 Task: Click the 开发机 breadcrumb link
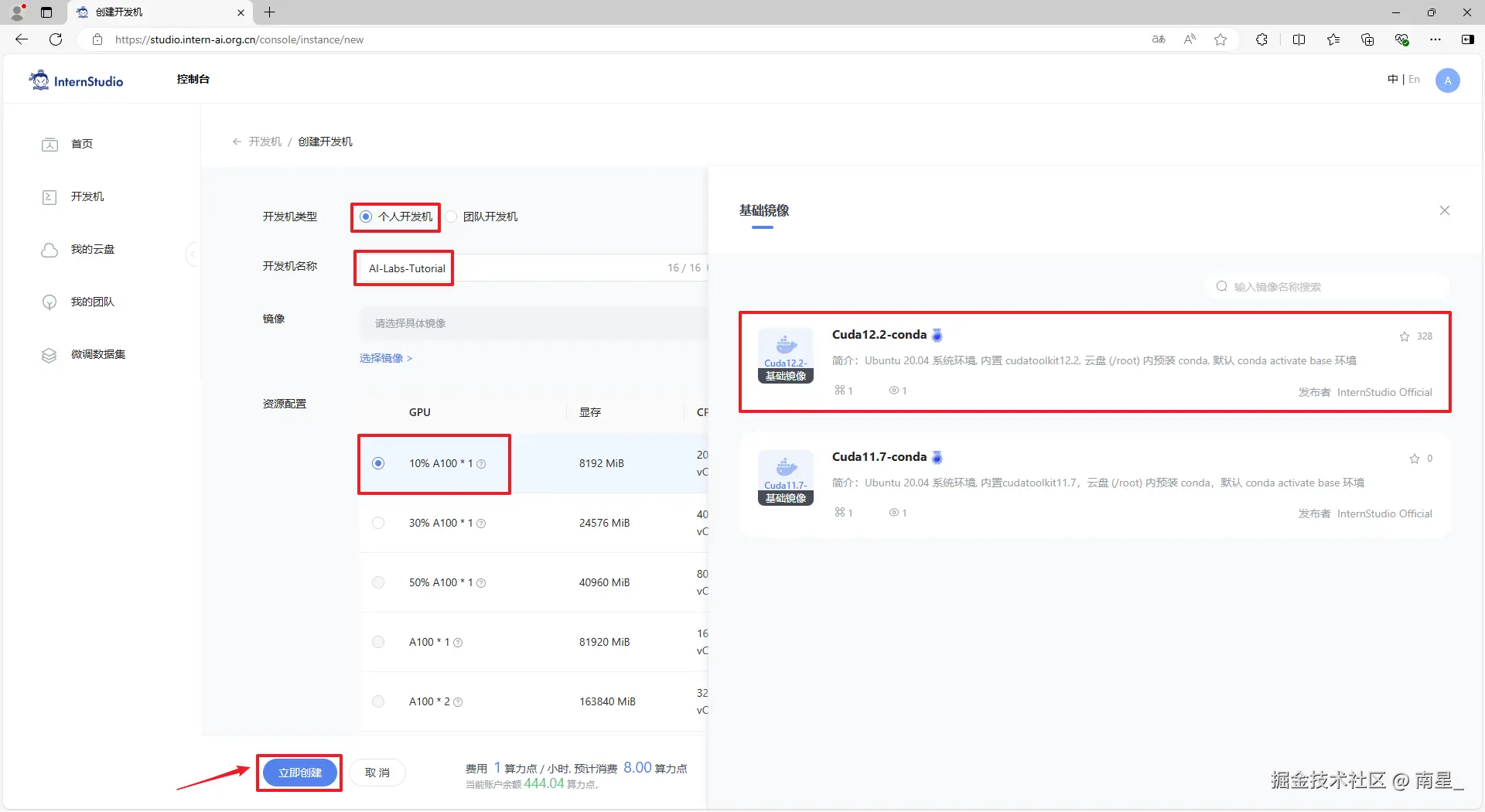pos(265,142)
